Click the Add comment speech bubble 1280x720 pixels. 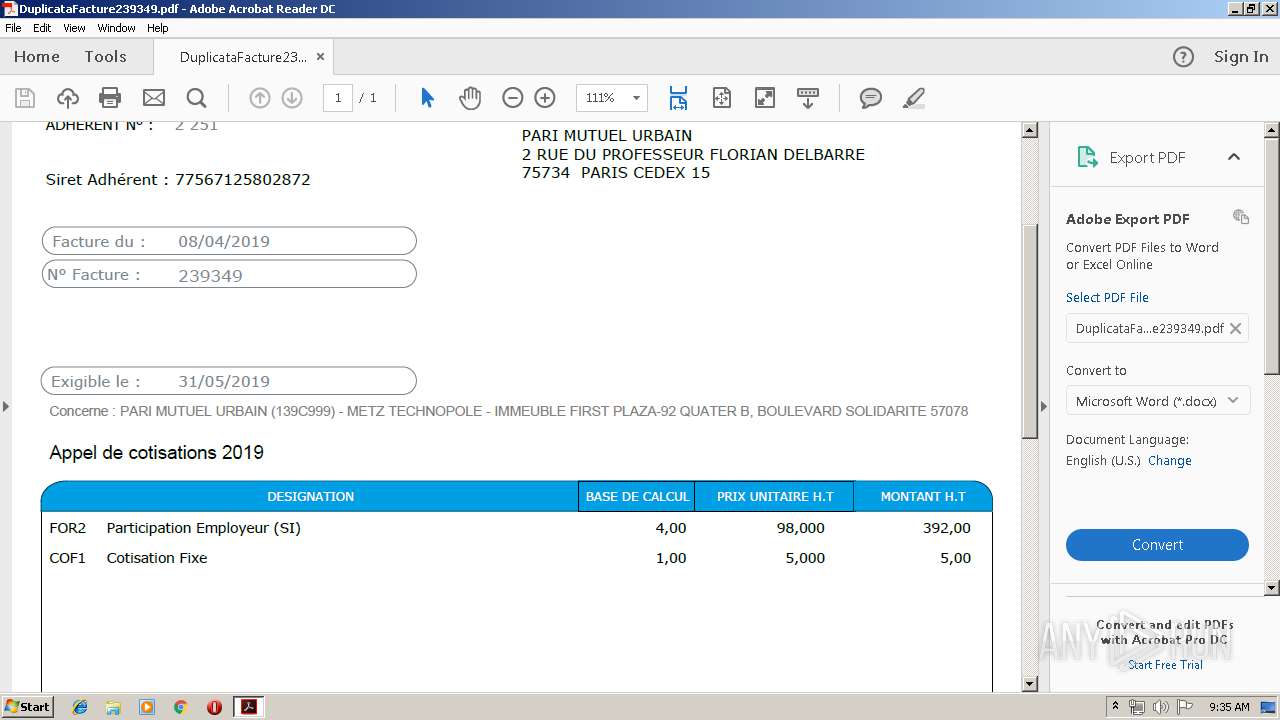pos(871,98)
